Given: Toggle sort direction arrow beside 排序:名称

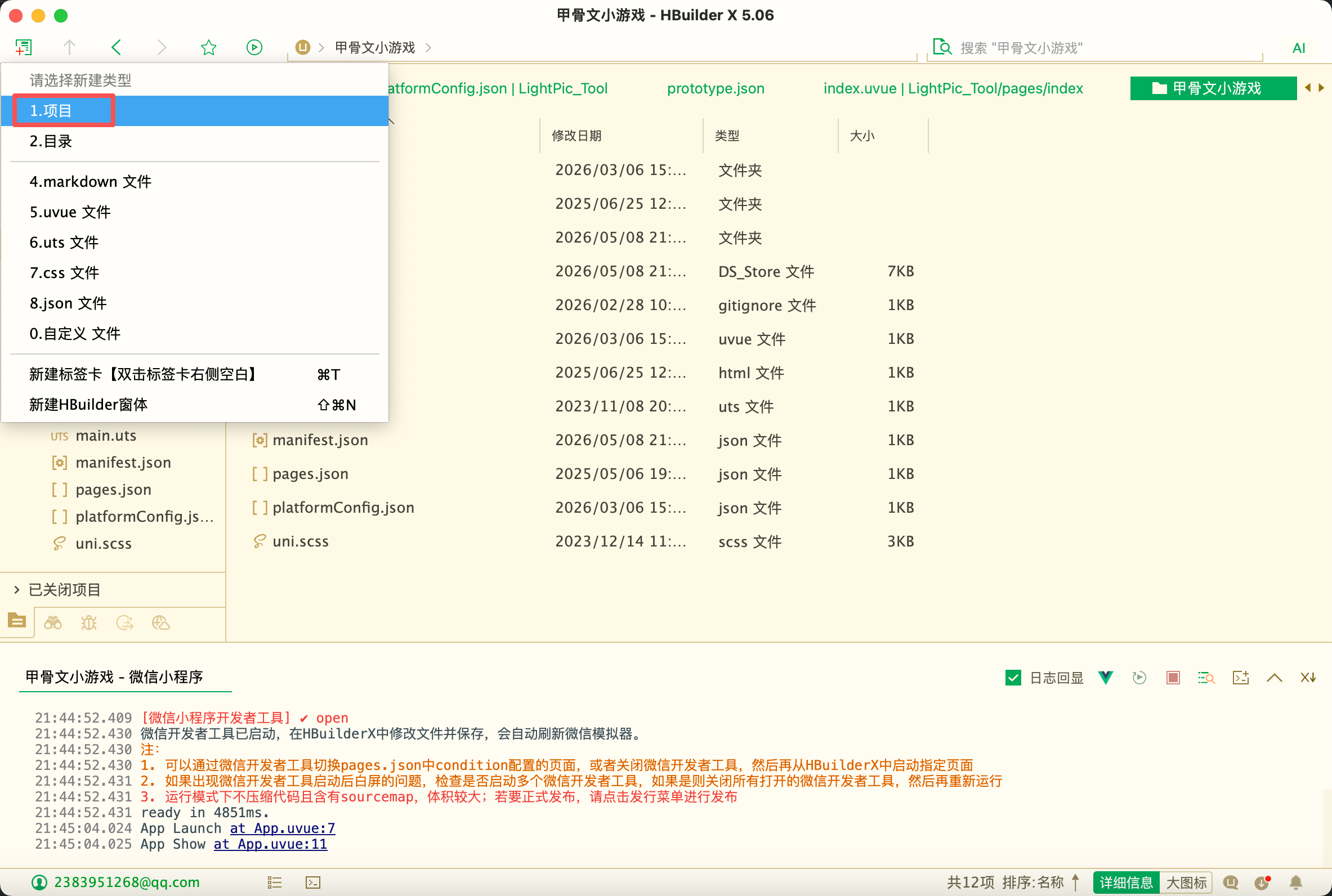Looking at the screenshot, I should (1075, 882).
